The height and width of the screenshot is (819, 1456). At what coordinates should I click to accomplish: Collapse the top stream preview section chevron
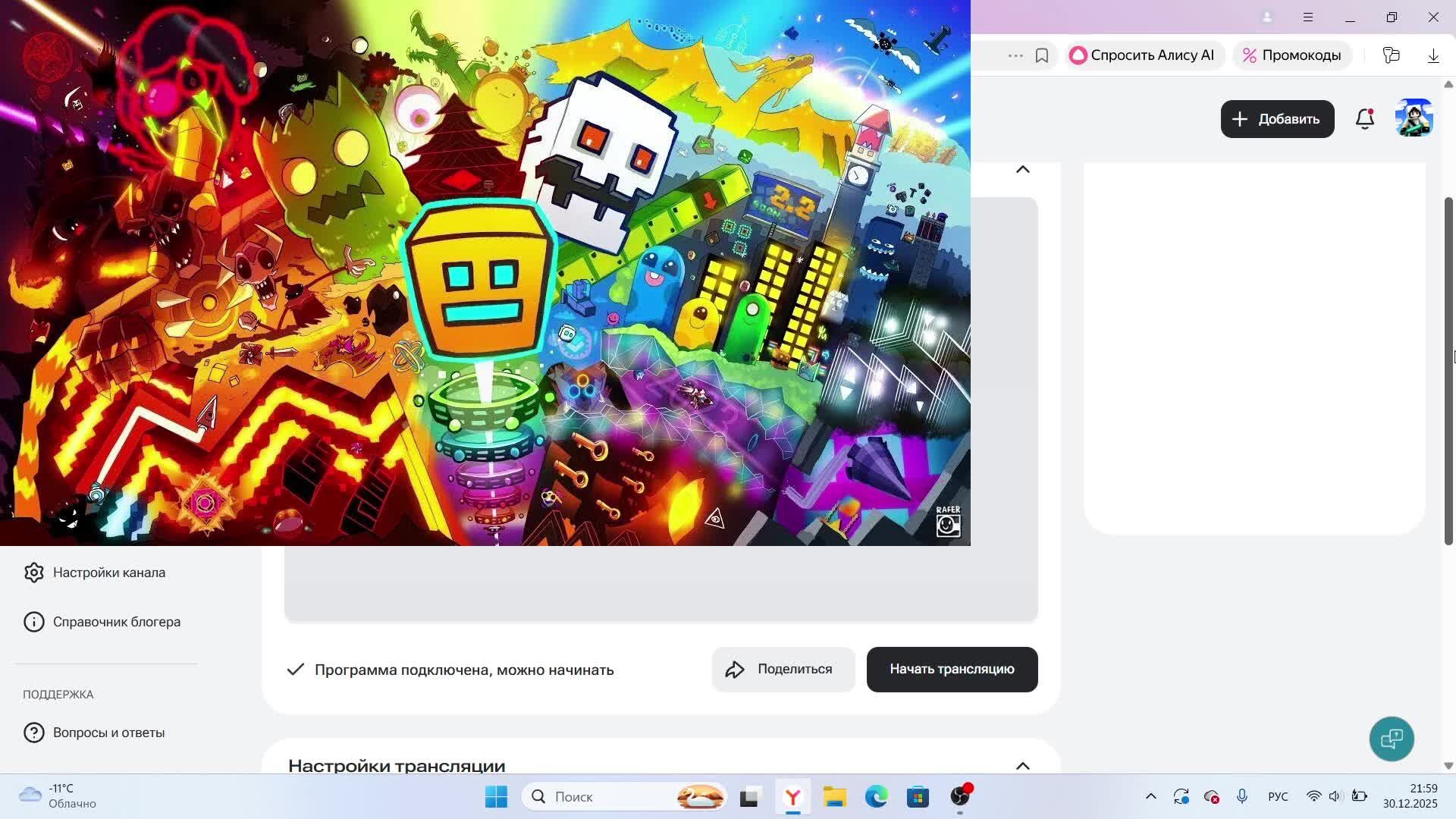(x=1022, y=169)
